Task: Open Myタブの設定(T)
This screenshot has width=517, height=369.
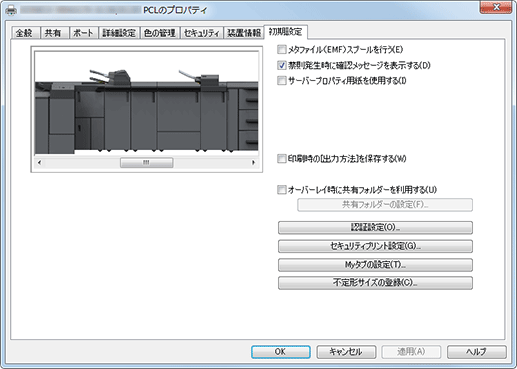Action: tap(375, 265)
